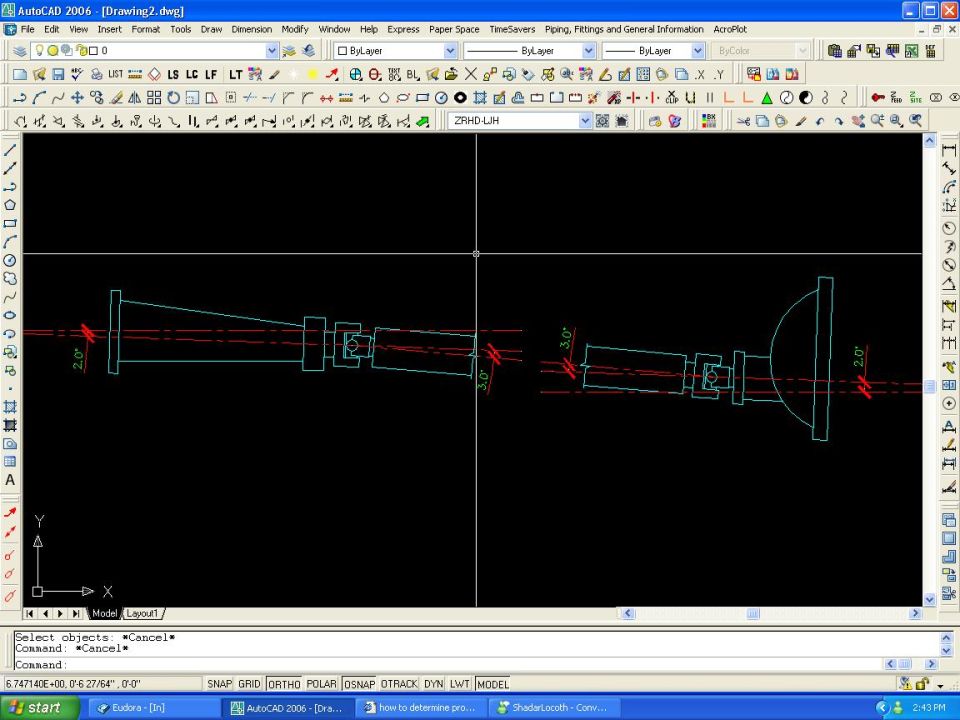Click the Array tool grid icon
This screenshot has height=720, width=960.
pyautogui.click(x=154, y=97)
